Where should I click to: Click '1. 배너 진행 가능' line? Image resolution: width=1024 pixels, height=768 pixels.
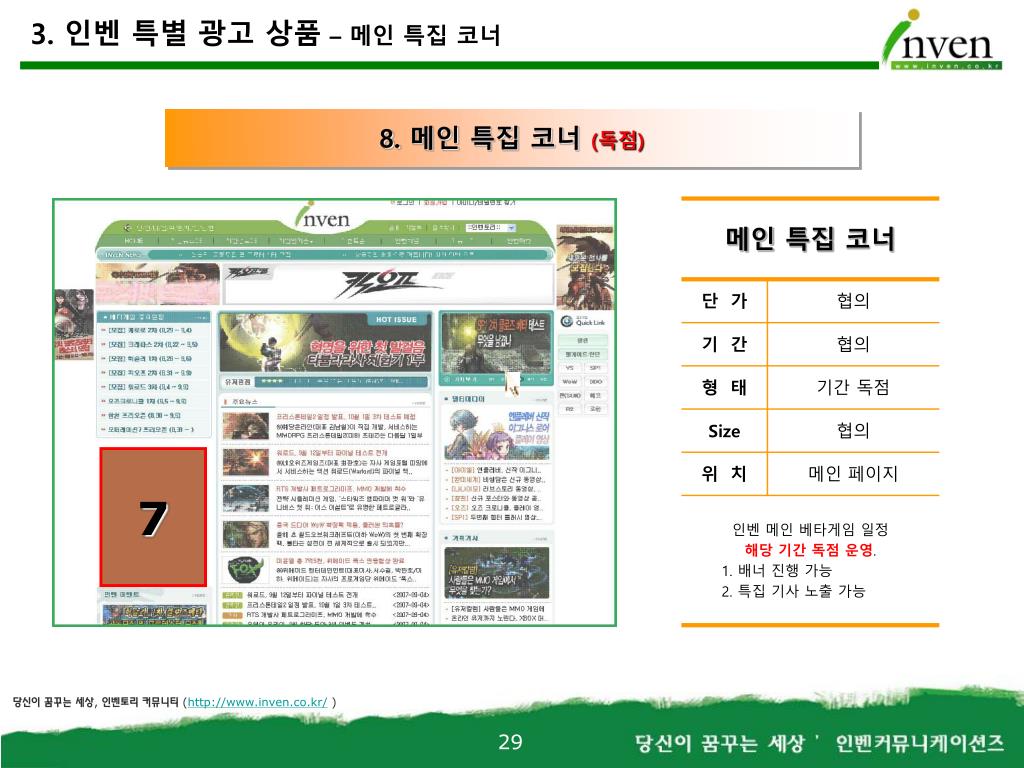(x=777, y=571)
